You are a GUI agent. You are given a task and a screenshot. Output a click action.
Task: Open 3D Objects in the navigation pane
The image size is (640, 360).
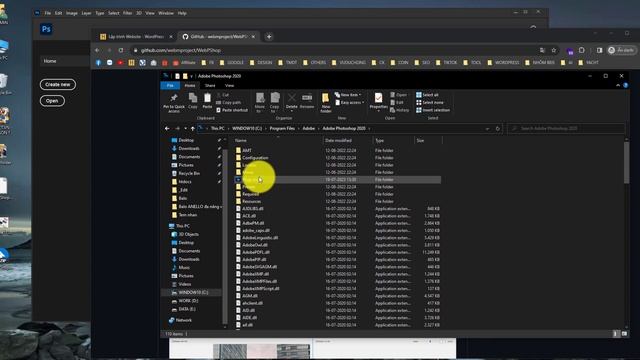tap(188, 234)
